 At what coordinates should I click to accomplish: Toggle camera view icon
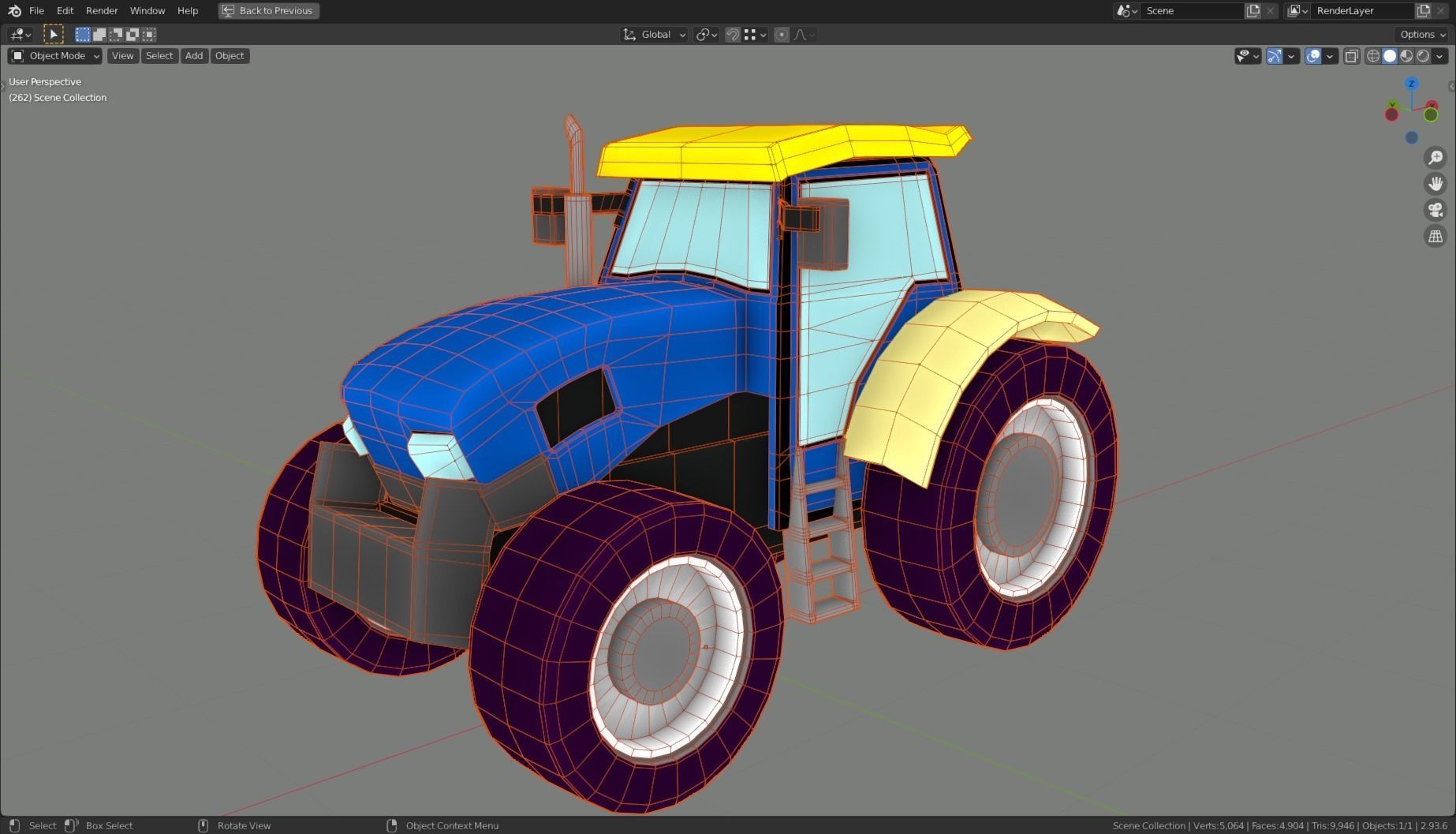(x=1435, y=210)
